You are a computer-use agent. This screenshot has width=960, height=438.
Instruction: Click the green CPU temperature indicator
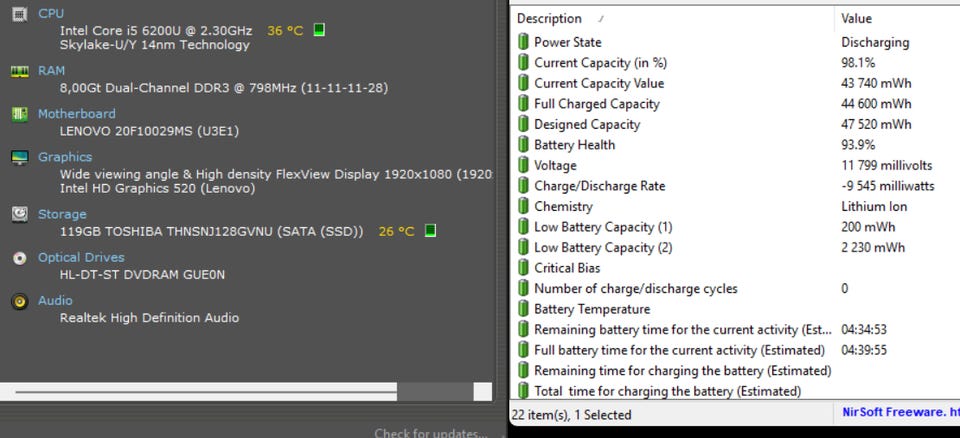(319, 29)
